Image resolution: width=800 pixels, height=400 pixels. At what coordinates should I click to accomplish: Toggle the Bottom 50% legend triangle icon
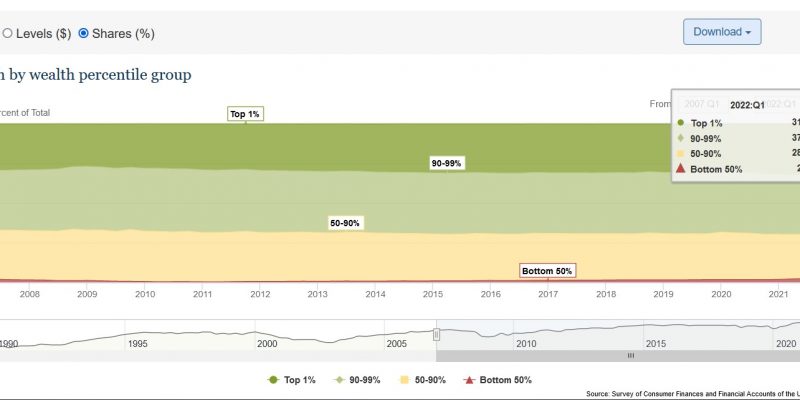coord(468,380)
